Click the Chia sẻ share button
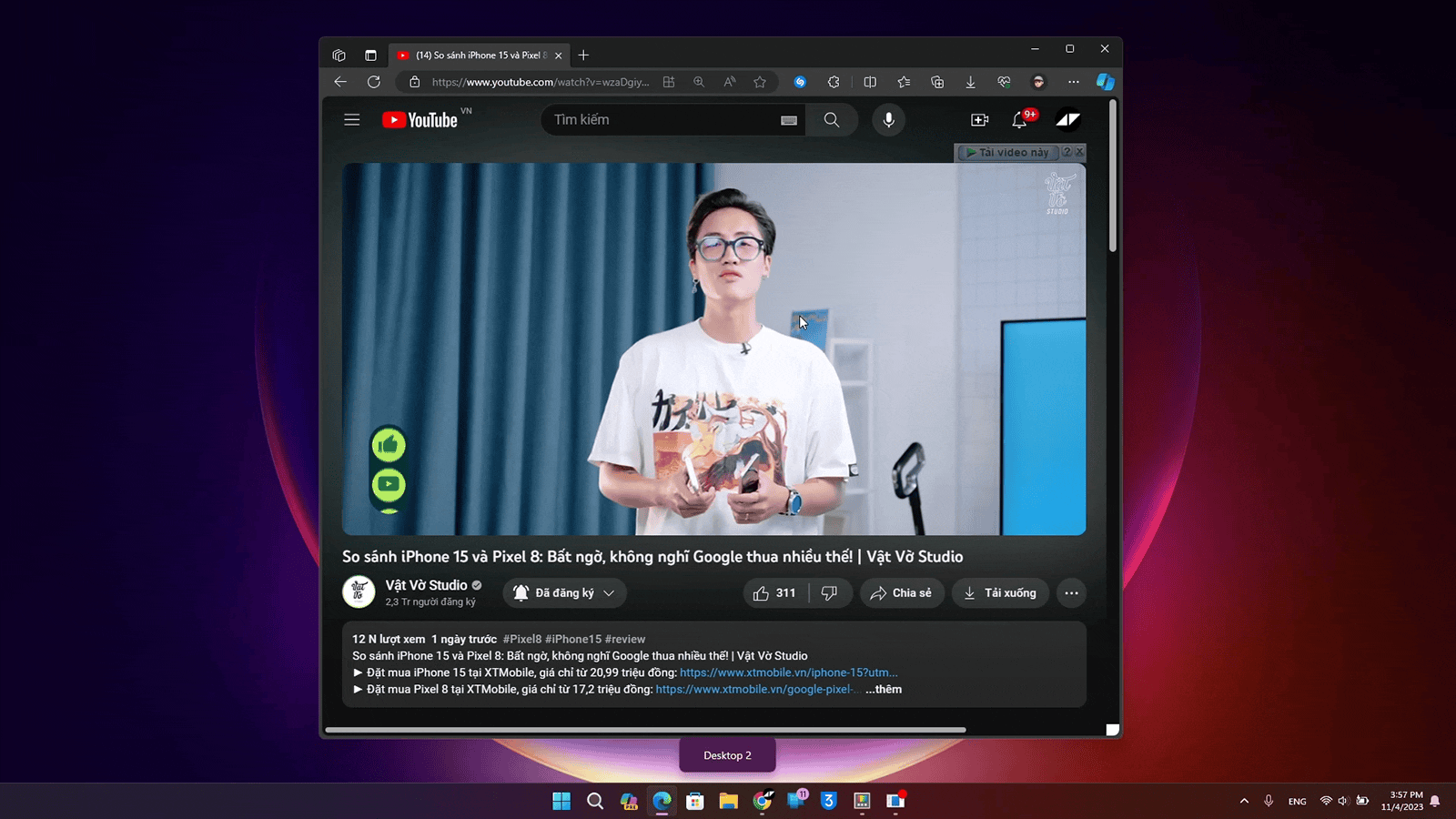This screenshot has width=1456, height=819. click(902, 593)
